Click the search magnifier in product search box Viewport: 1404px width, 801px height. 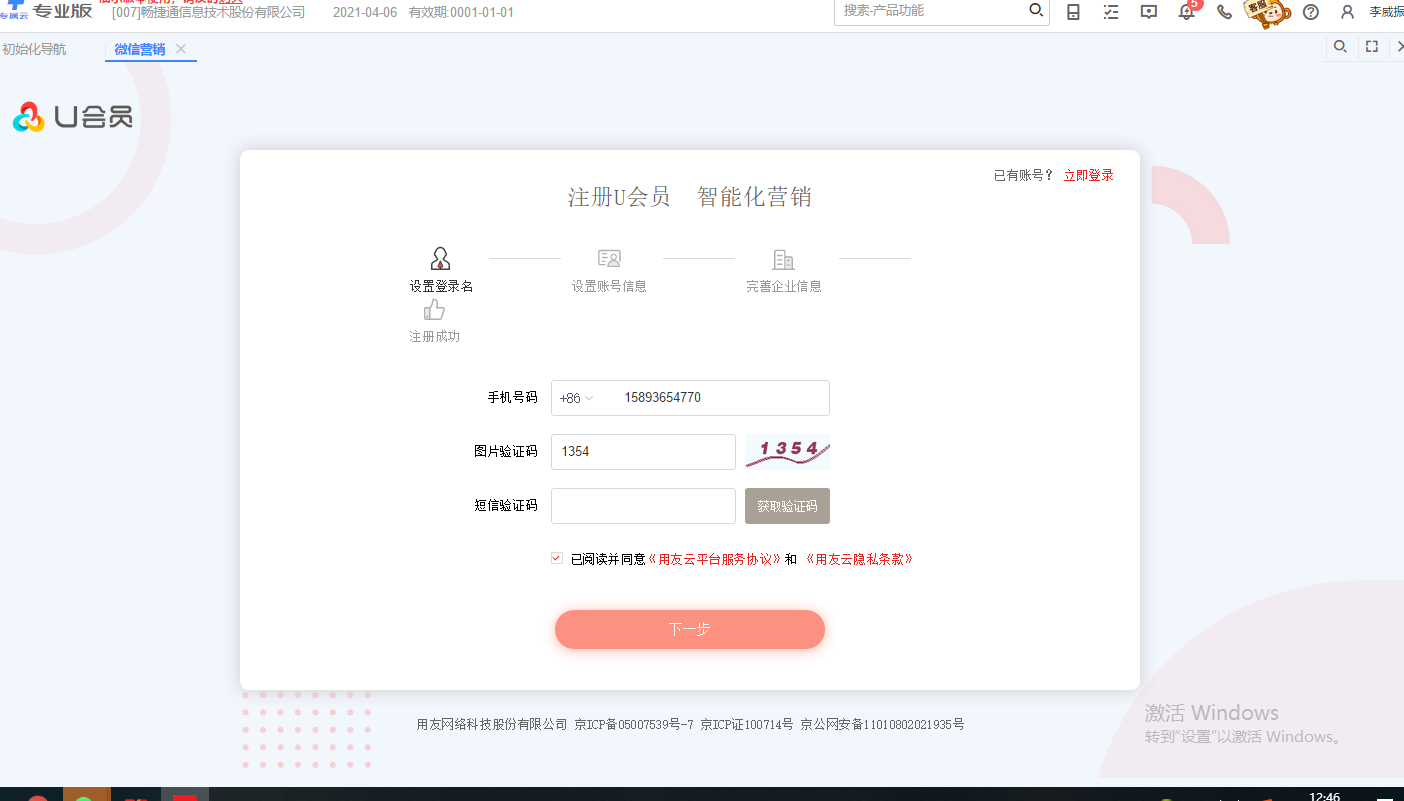pyautogui.click(x=1036, y=11)
